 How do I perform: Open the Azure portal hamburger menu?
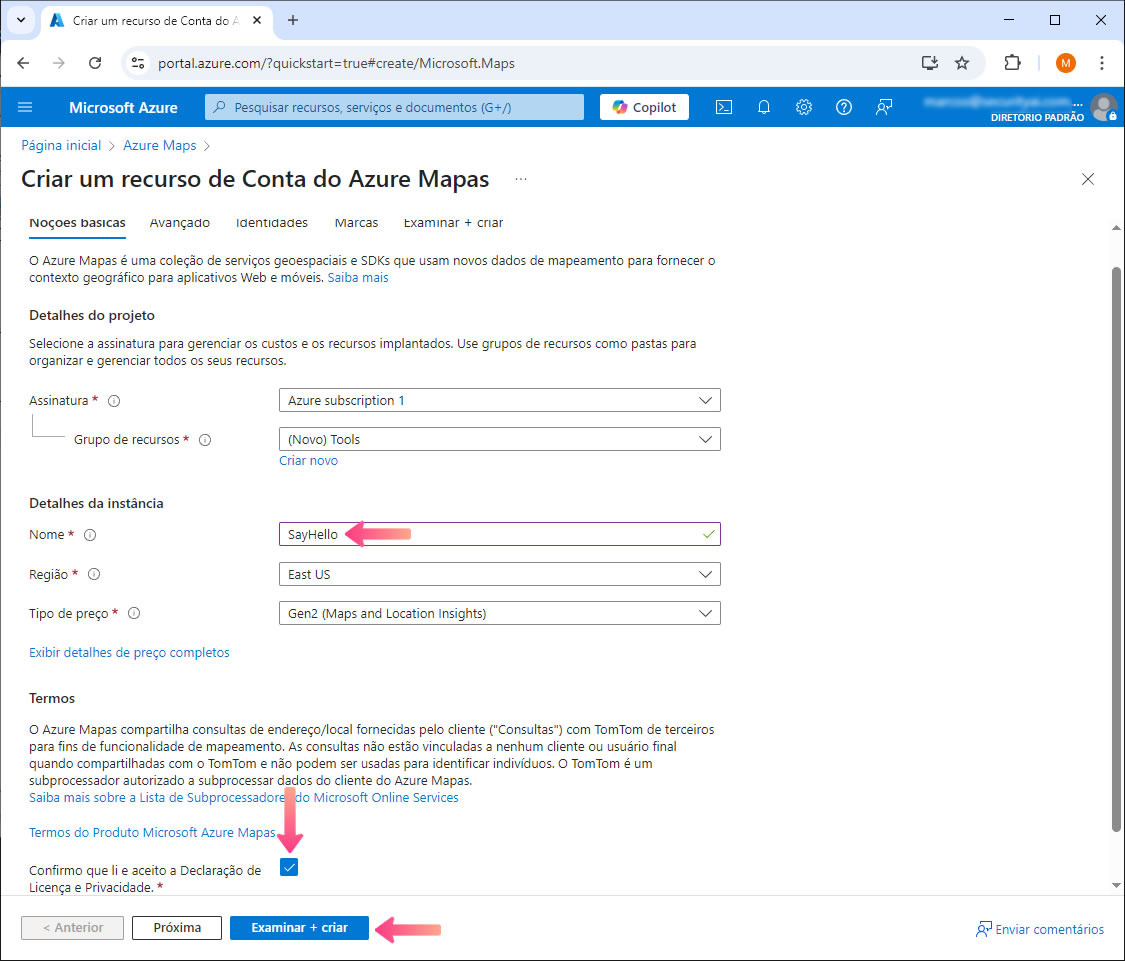click(x=25, y=107)
